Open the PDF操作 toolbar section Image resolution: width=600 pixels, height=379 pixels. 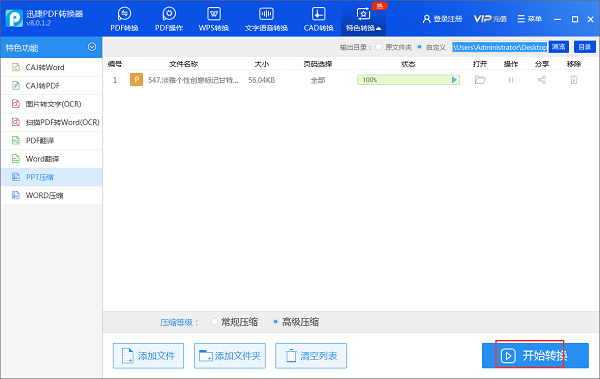169,19
